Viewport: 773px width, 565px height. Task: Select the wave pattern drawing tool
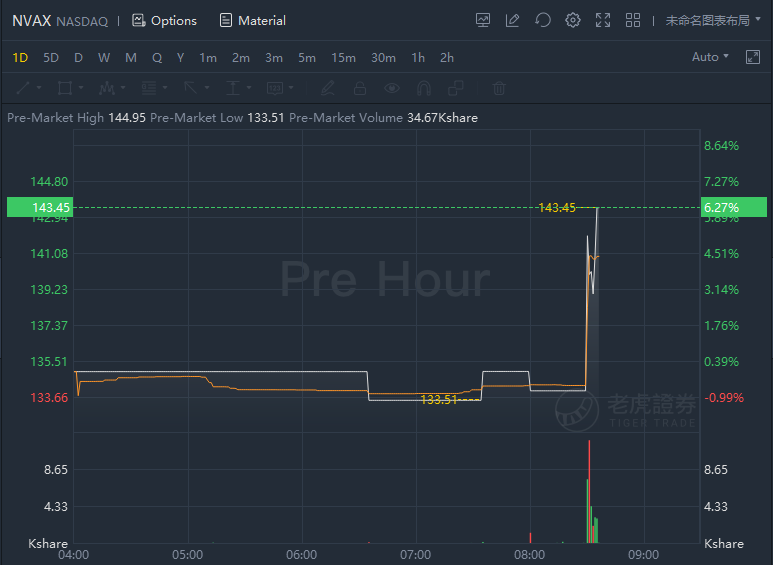coord(106,88)
